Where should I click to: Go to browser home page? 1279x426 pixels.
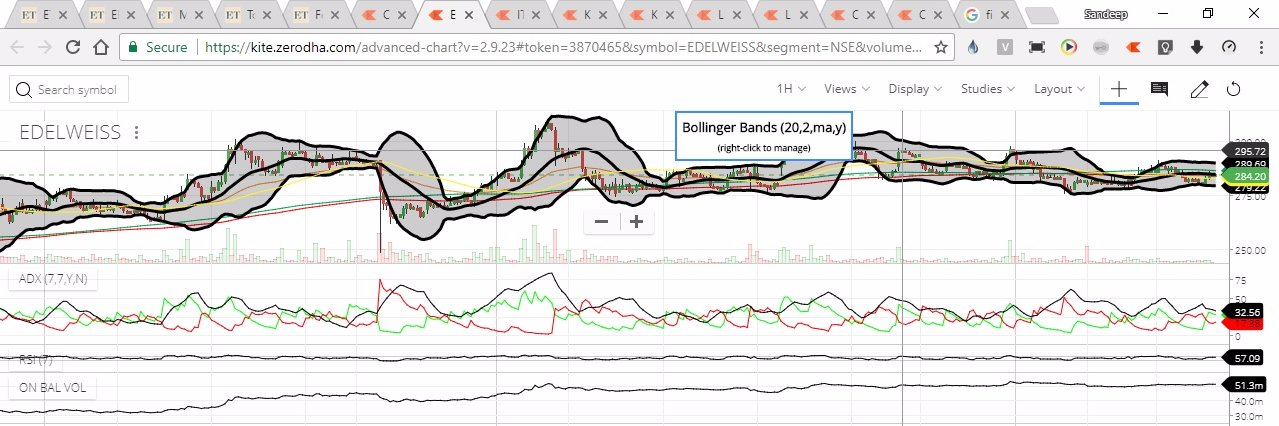pos(100,47)
